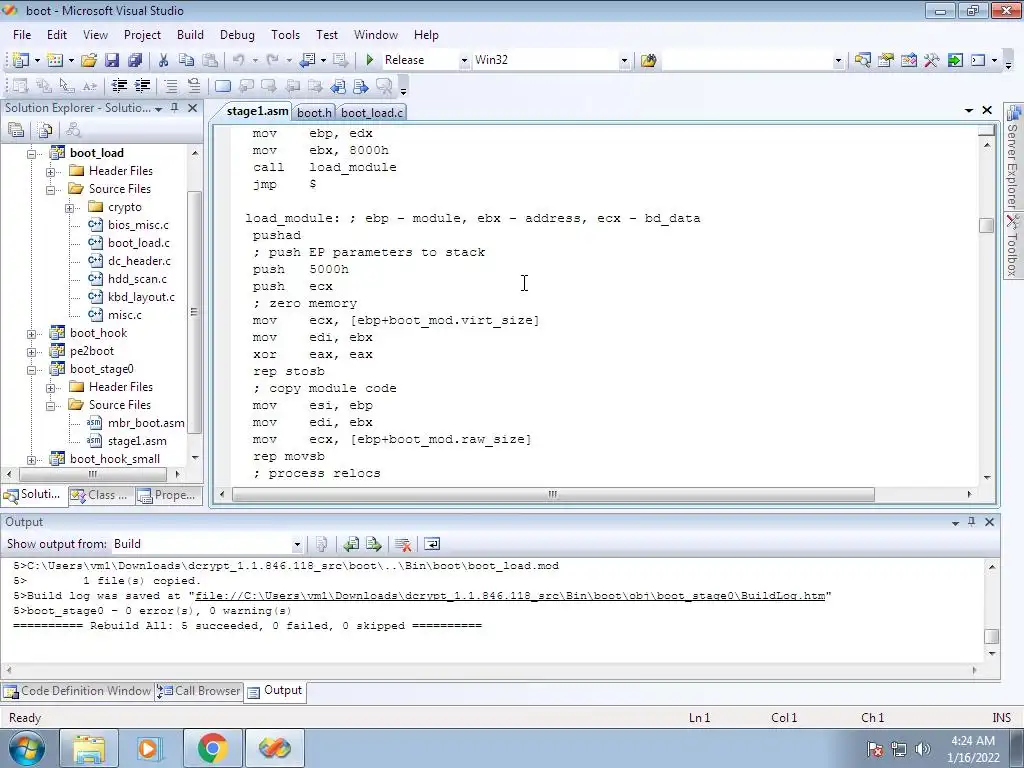Click the New Project toolbar icon
Screen dimensions: 1024x768
(x=20, y=60)
